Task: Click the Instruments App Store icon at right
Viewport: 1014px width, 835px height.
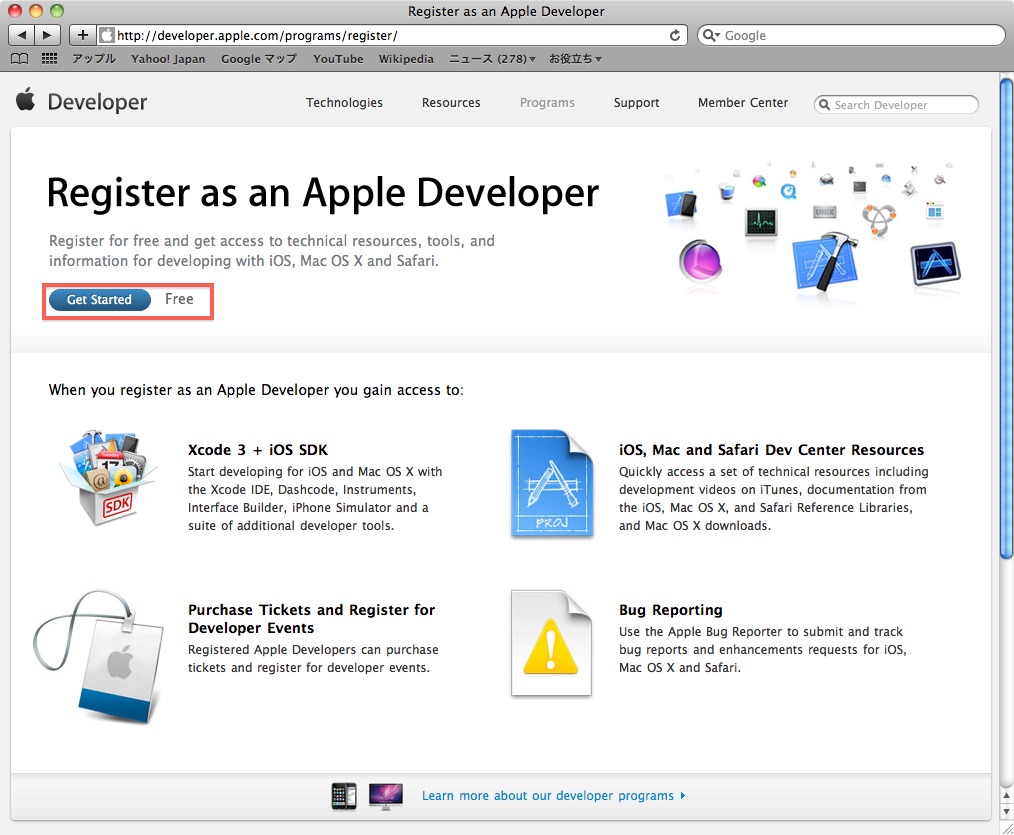Action: pyautogui.click(x=936, y=263)
